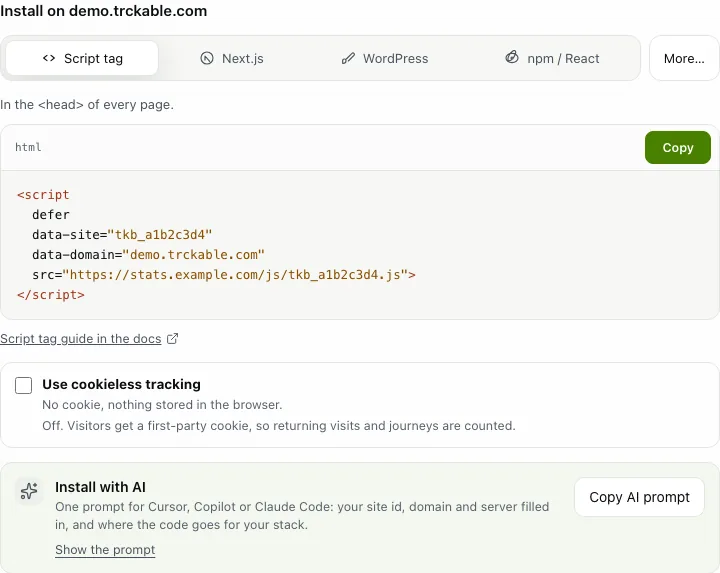Click the closing </script> tag text
Screen dimensions: 720x573
pyautogui.click(x=51, y=295)
